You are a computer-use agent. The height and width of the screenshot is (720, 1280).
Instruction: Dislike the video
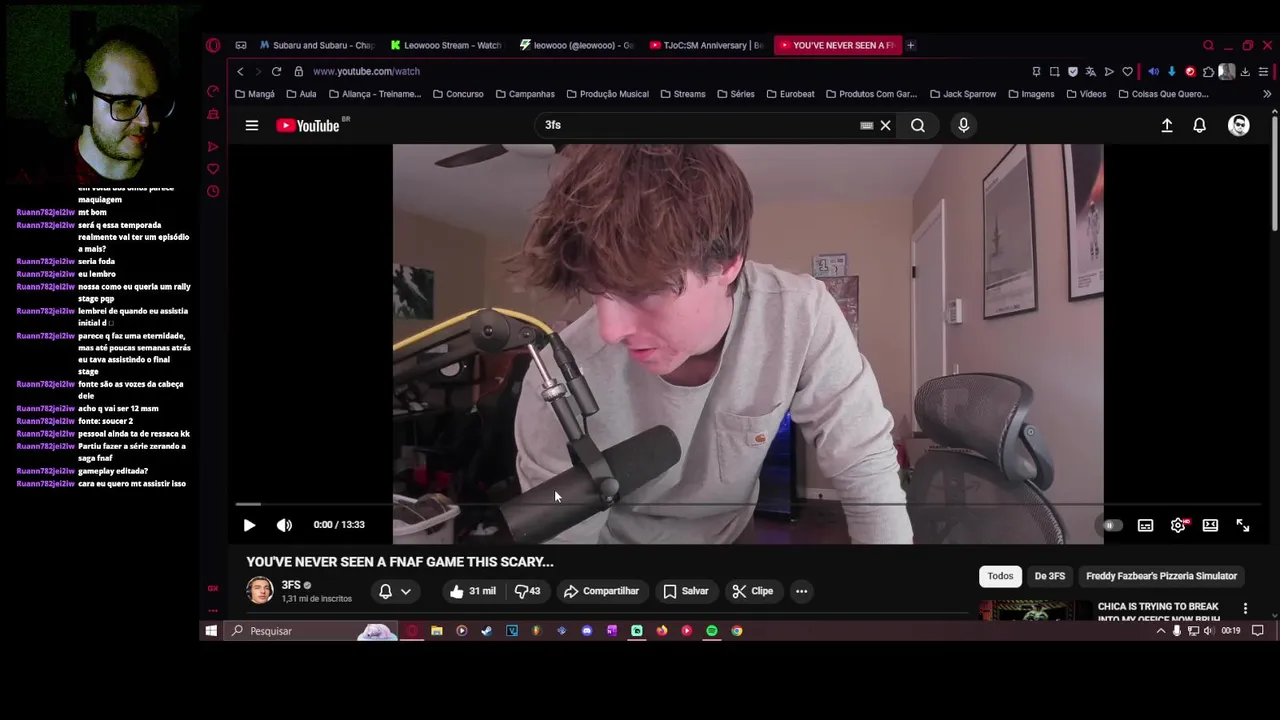point(527,591)
